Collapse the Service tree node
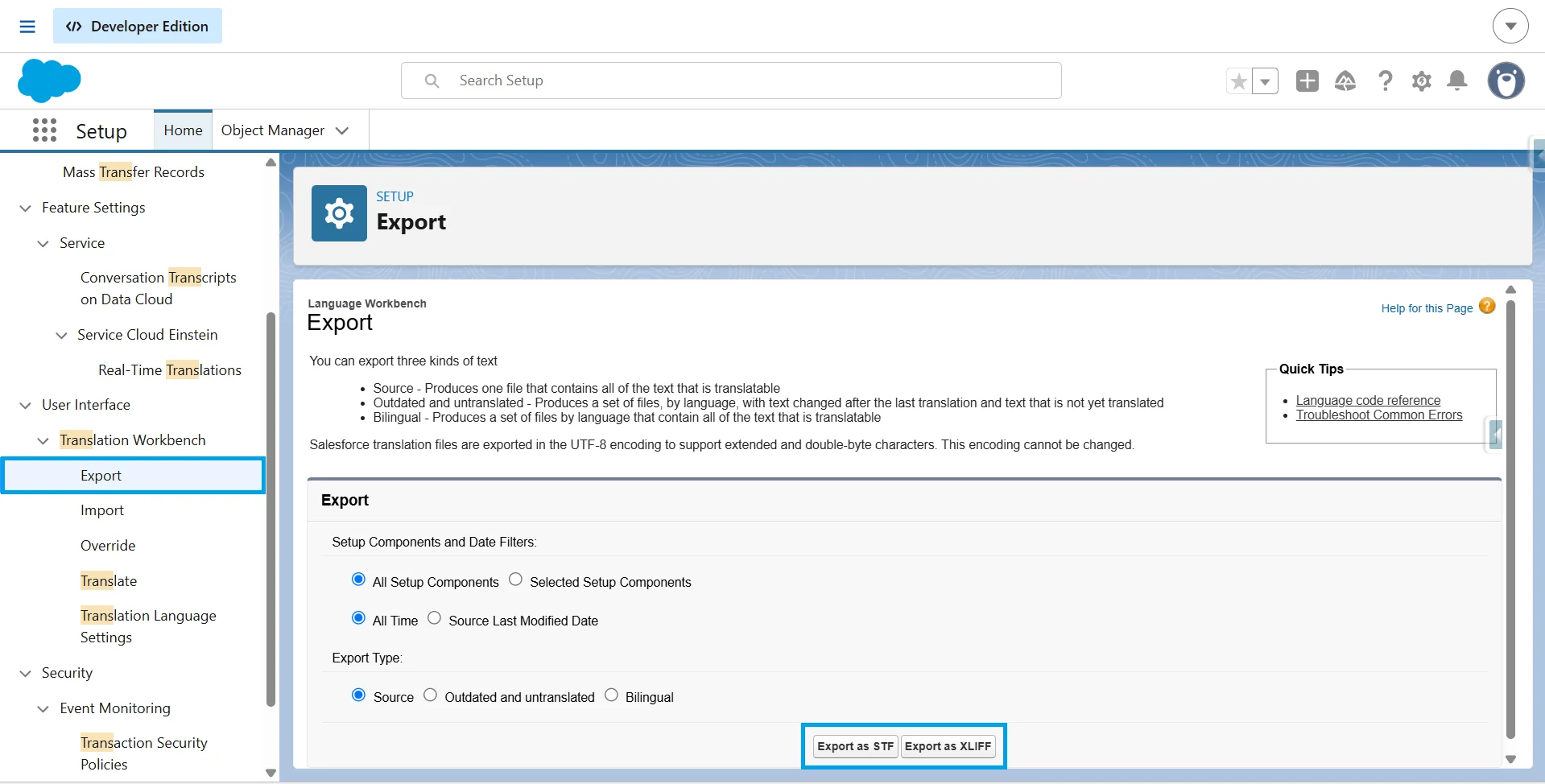This screenshot has height=784, width=1545. point(43,244)
